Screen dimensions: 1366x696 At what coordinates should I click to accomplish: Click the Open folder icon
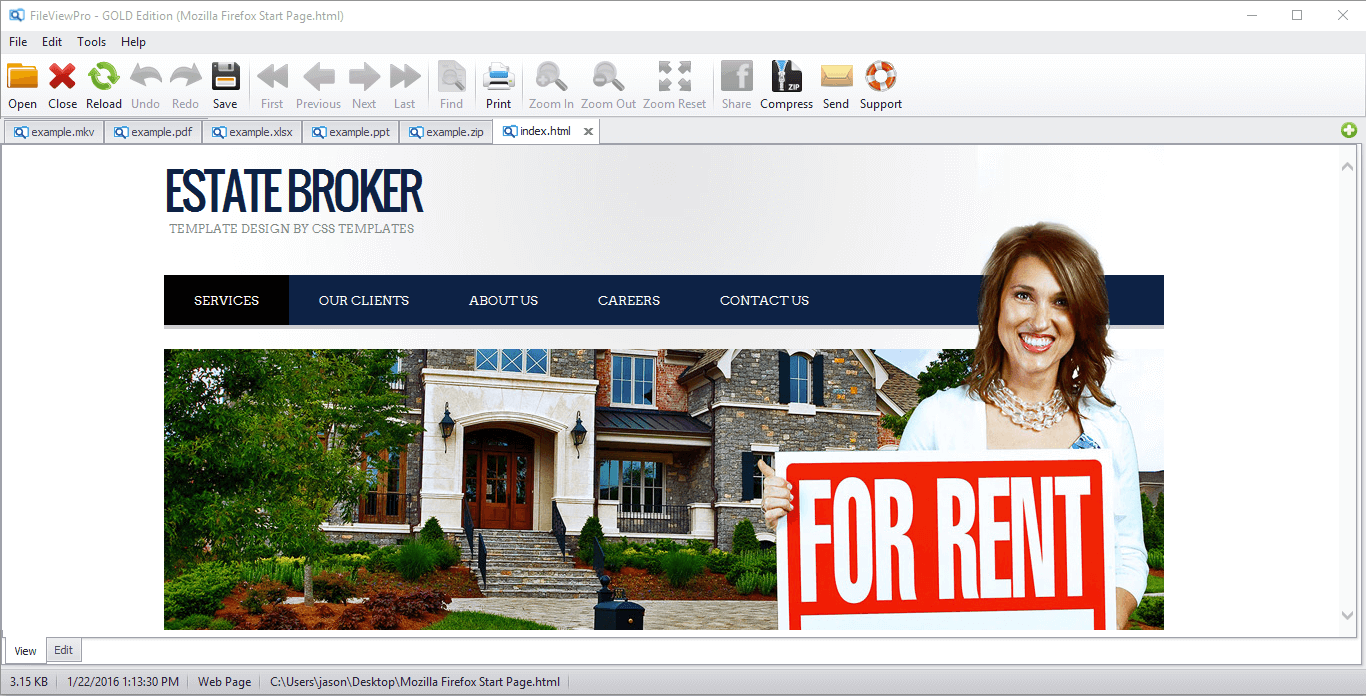point(22,77)
